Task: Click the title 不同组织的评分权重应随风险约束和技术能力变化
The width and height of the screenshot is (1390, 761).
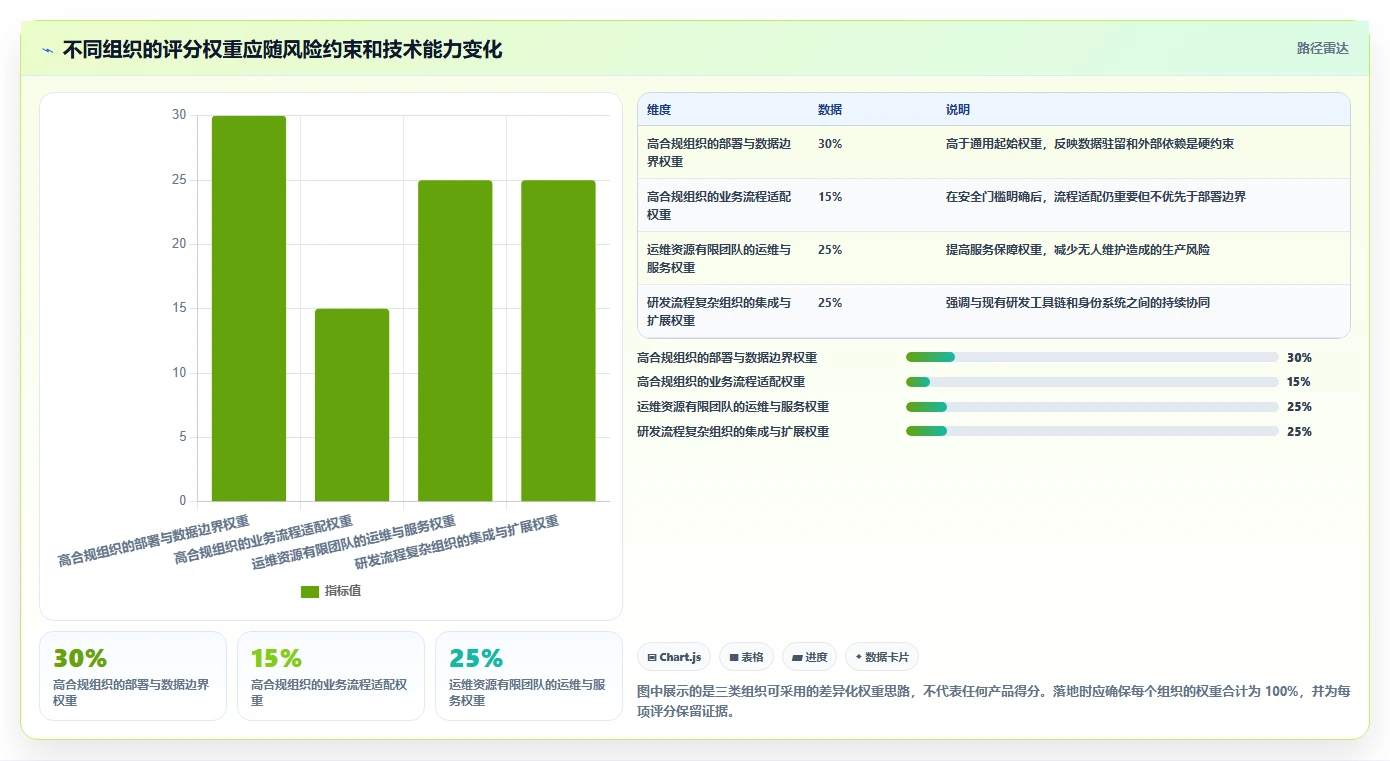Action: pyautogui.click(x=282, y=49)
